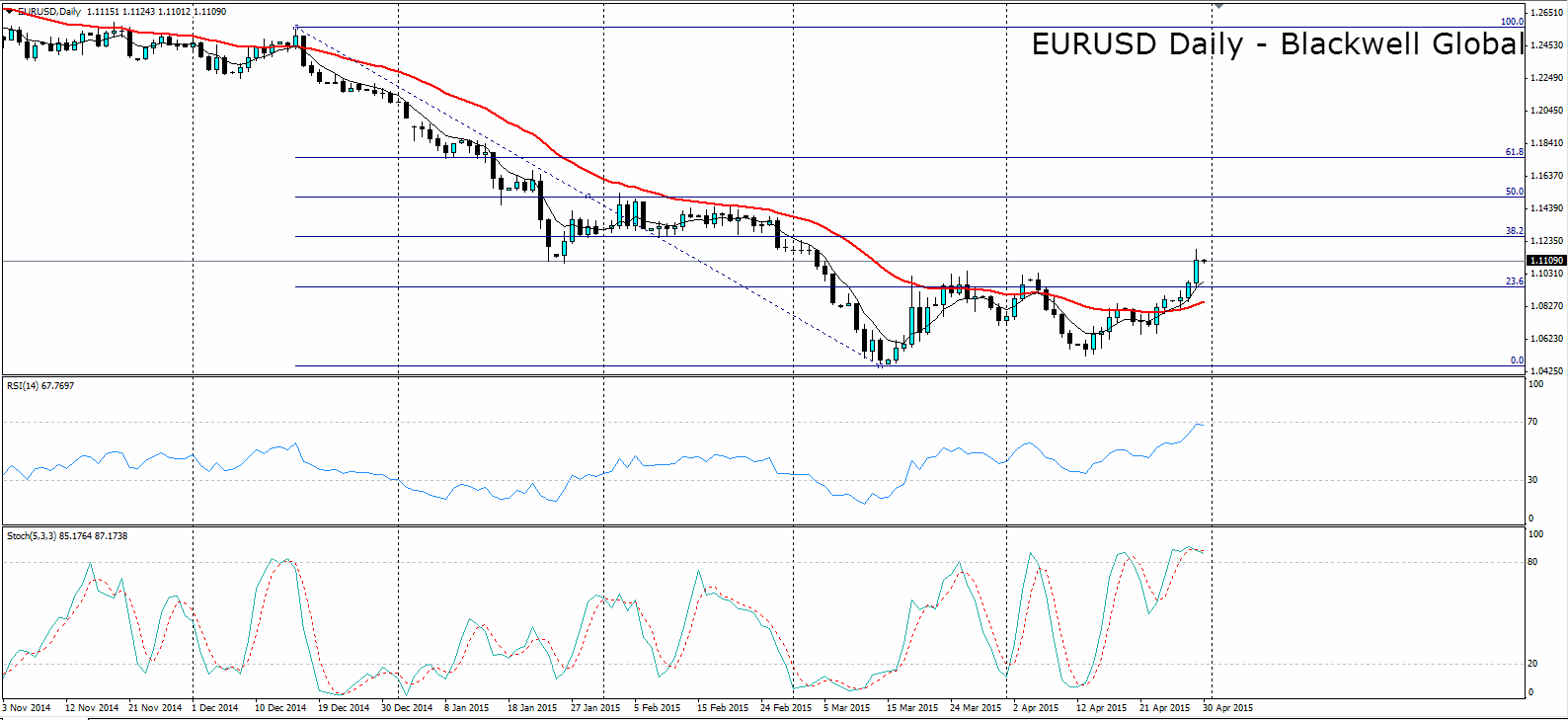Click the 15 Mar 2015 date label
The width and height of the screenshot is (1568, 720).
pos(912,708)
